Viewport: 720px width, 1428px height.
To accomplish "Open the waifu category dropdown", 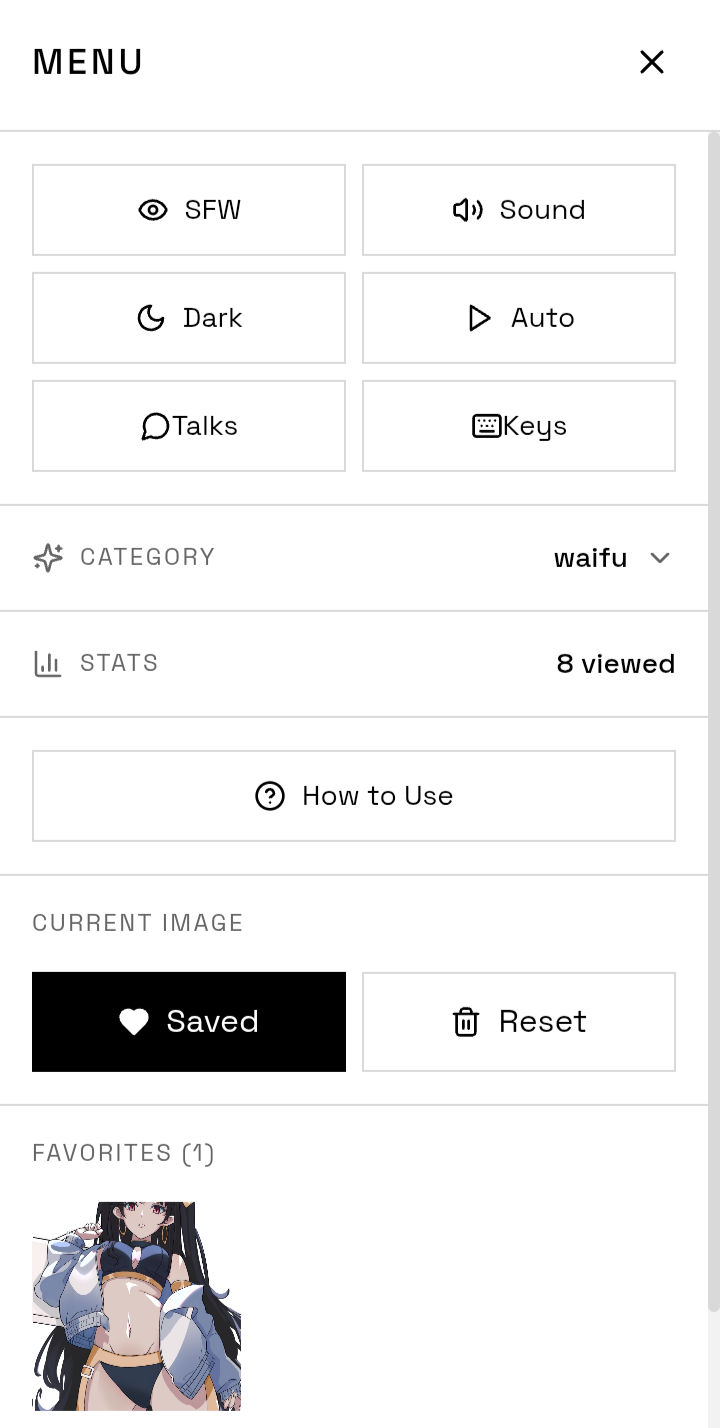I will (591, 558).
